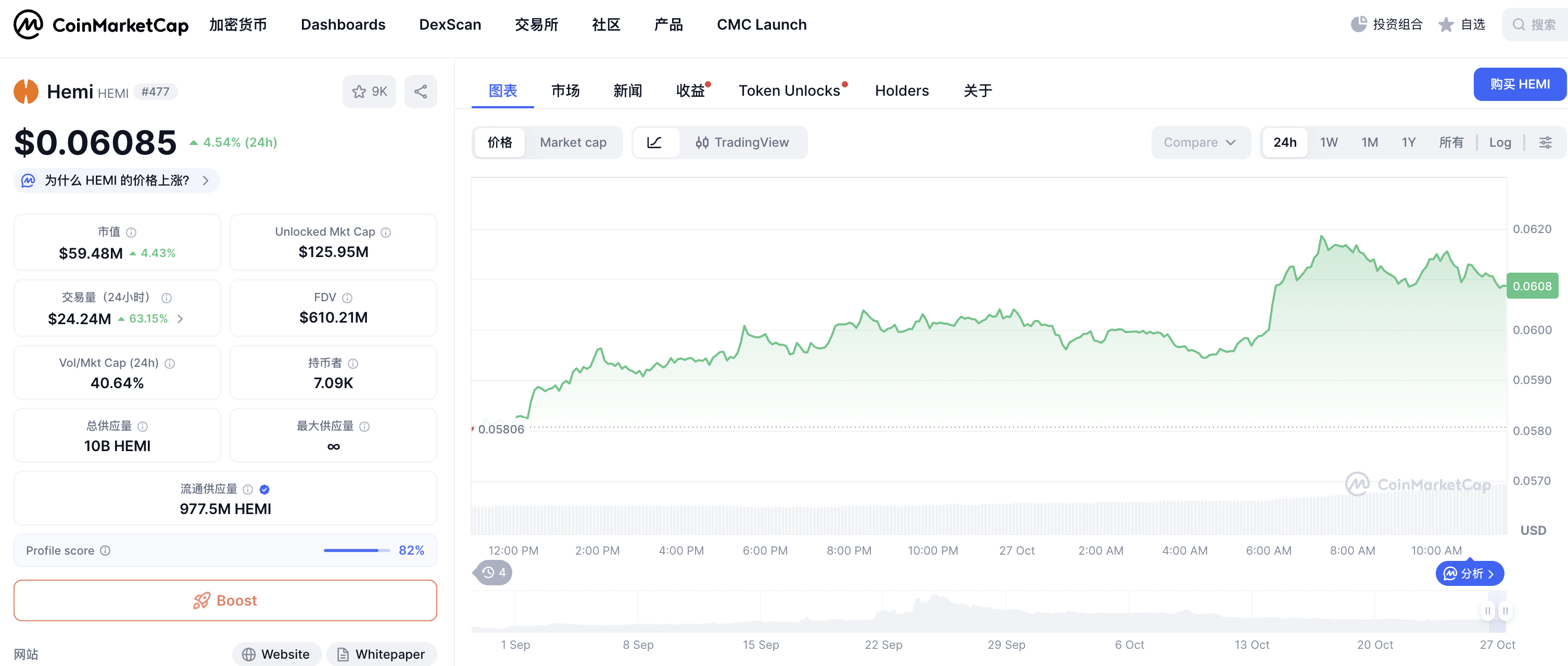Open chart settings sliders icon
Image resolution: width=1568 pixels, height=666 pixels.
point(1545,143)
